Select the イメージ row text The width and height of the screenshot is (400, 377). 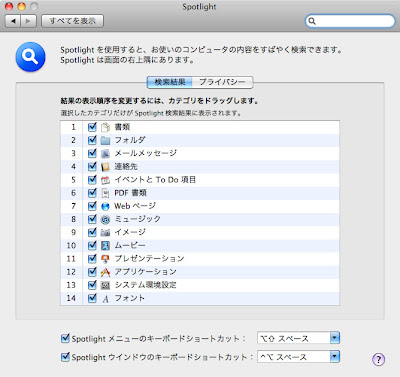pos(130,232)
